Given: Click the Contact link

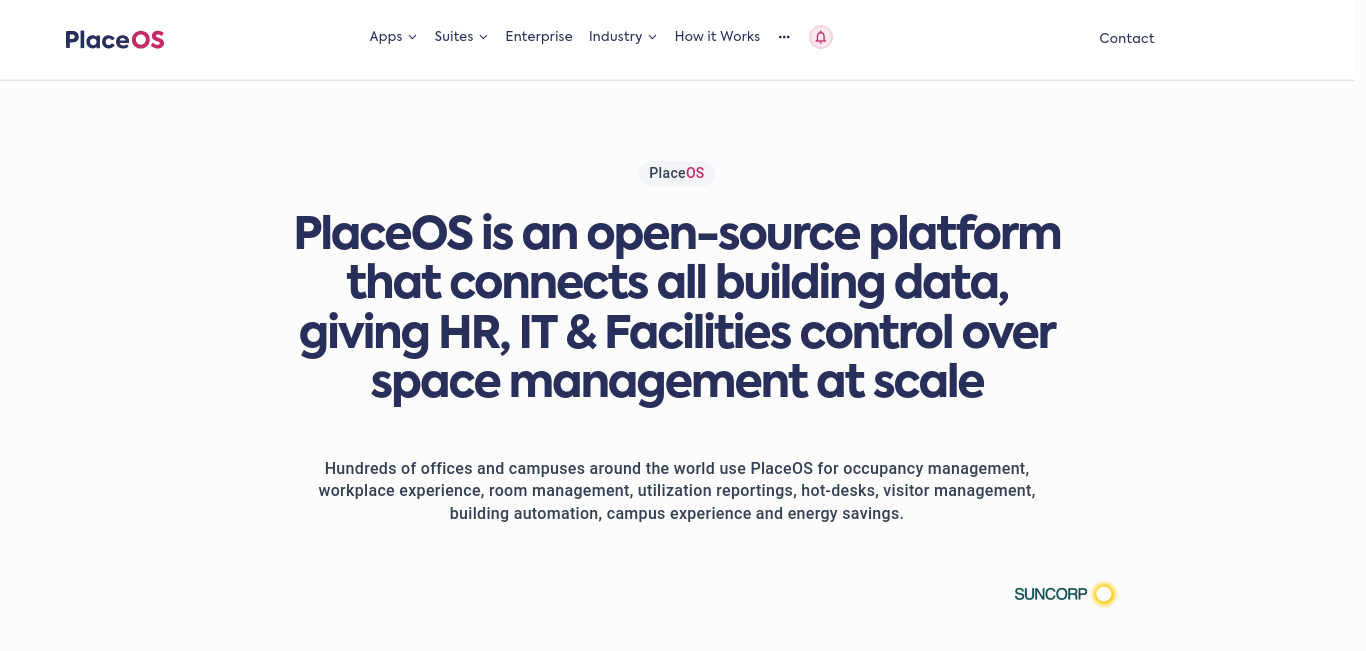Looking at the screenshot, I should click(1127, 38).
